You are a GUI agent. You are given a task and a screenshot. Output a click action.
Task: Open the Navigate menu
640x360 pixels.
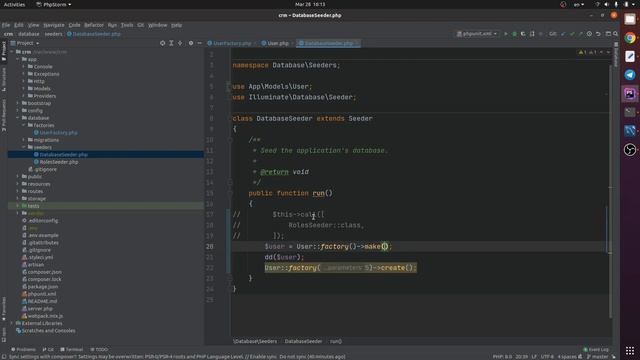coord(54,25)
